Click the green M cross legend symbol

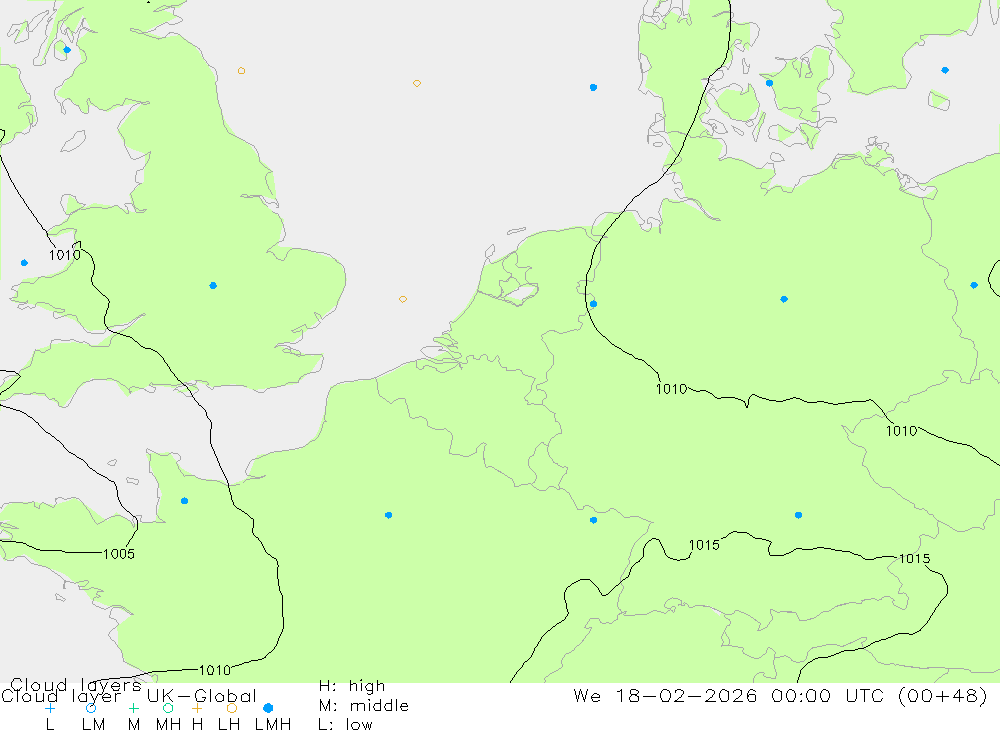coord(133,708)
